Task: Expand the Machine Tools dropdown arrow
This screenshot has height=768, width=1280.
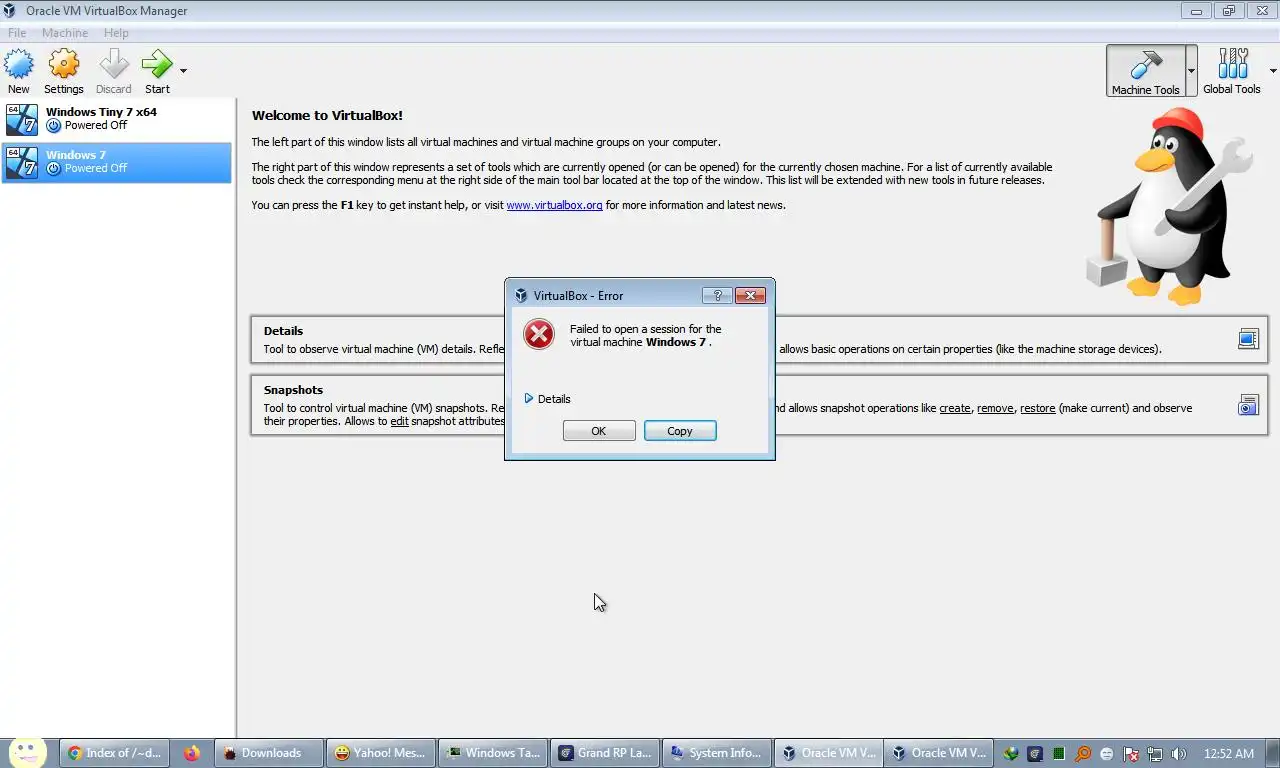Action: tap(1191, 71)
